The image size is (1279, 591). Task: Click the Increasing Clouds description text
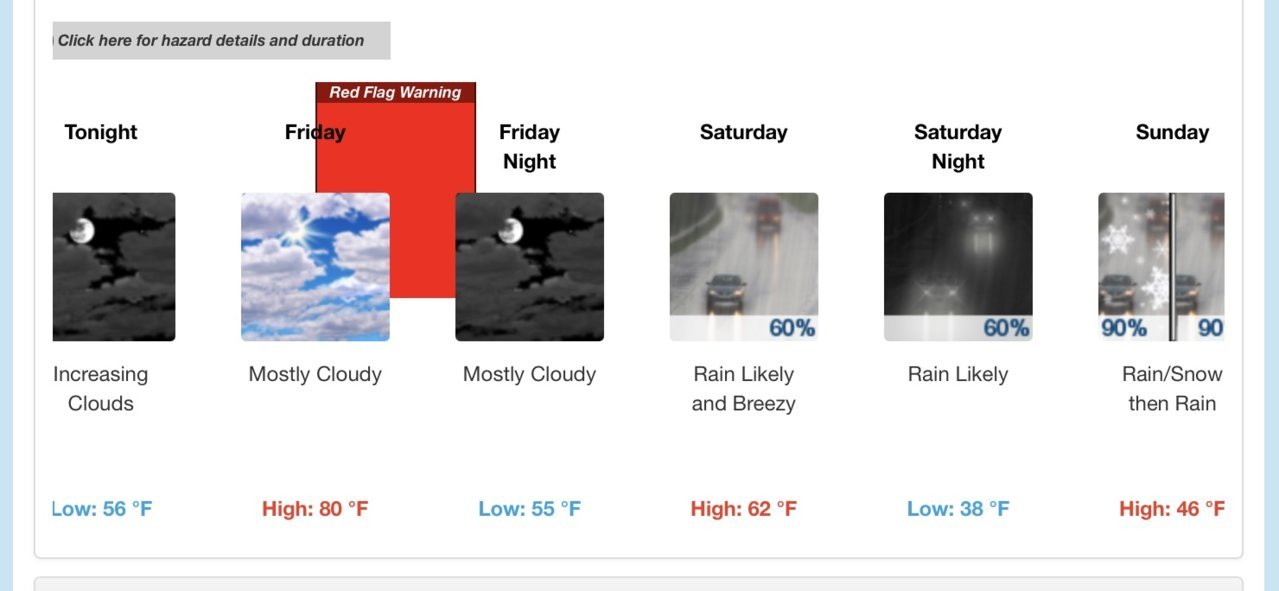101,389
